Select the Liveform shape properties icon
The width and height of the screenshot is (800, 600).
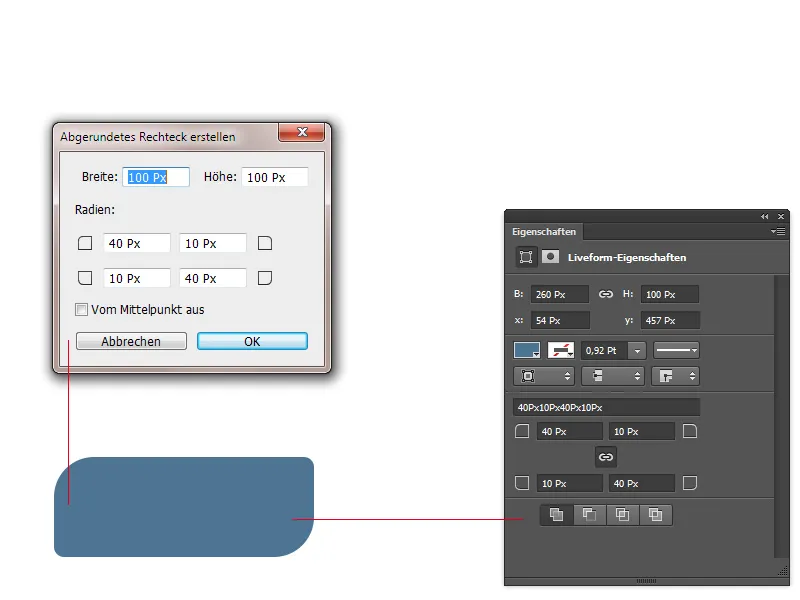[526, 257]
